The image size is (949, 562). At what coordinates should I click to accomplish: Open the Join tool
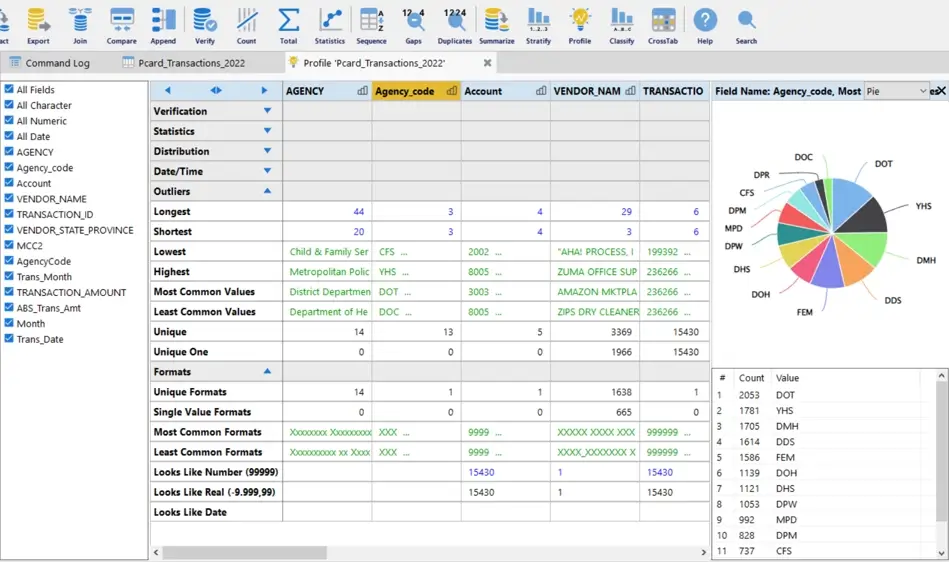80,25
